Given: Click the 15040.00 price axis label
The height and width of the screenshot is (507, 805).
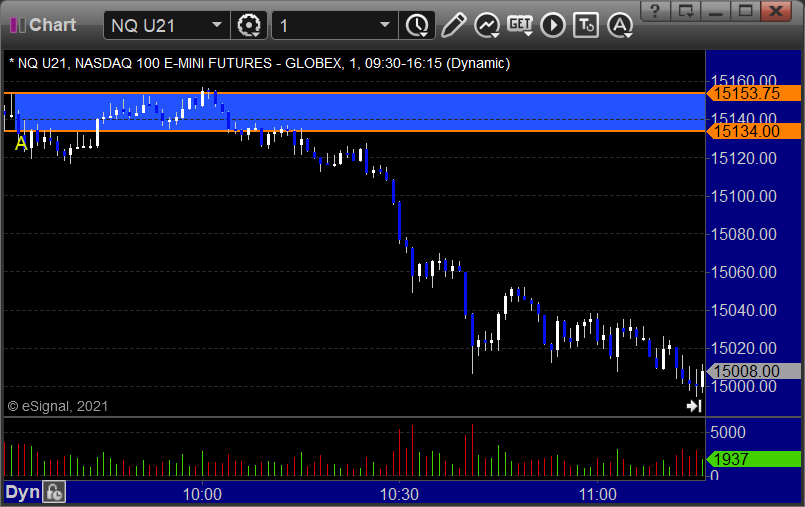Looking at the screenshot, I should 743,310.
